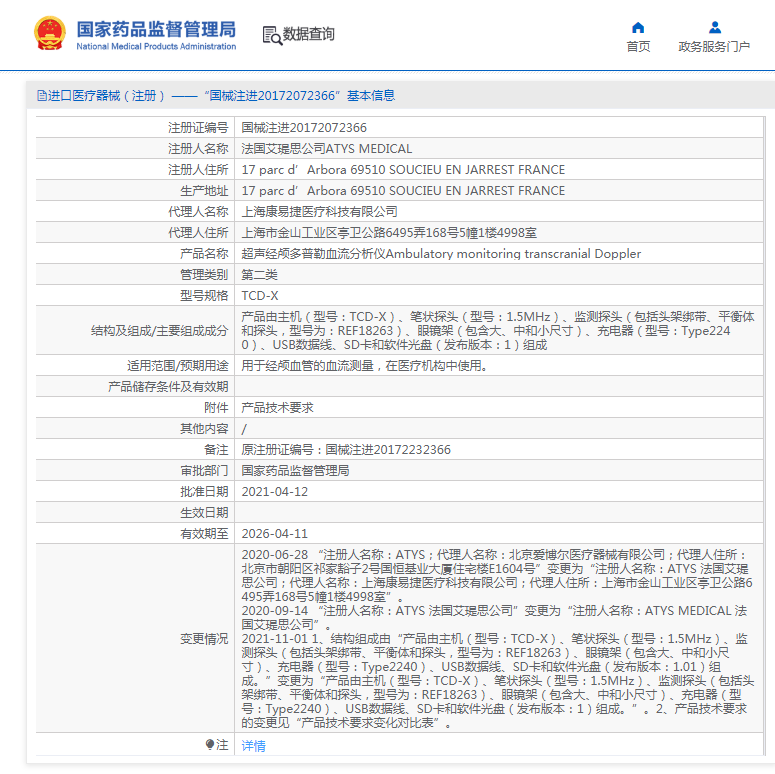Click the 注册人住所 address value
The image size is (775, 774).
(403, 170)
